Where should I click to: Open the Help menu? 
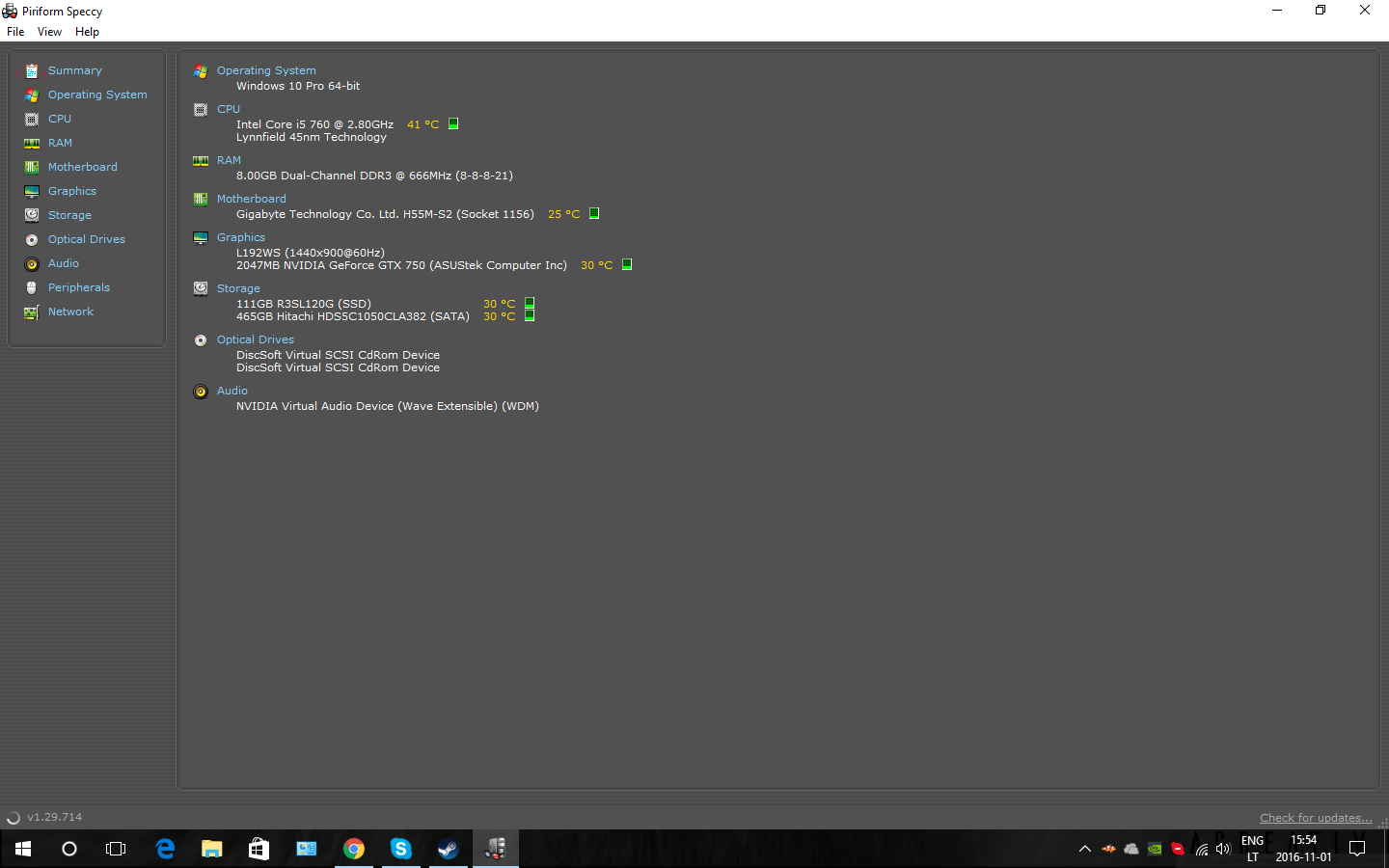(87, 32)
